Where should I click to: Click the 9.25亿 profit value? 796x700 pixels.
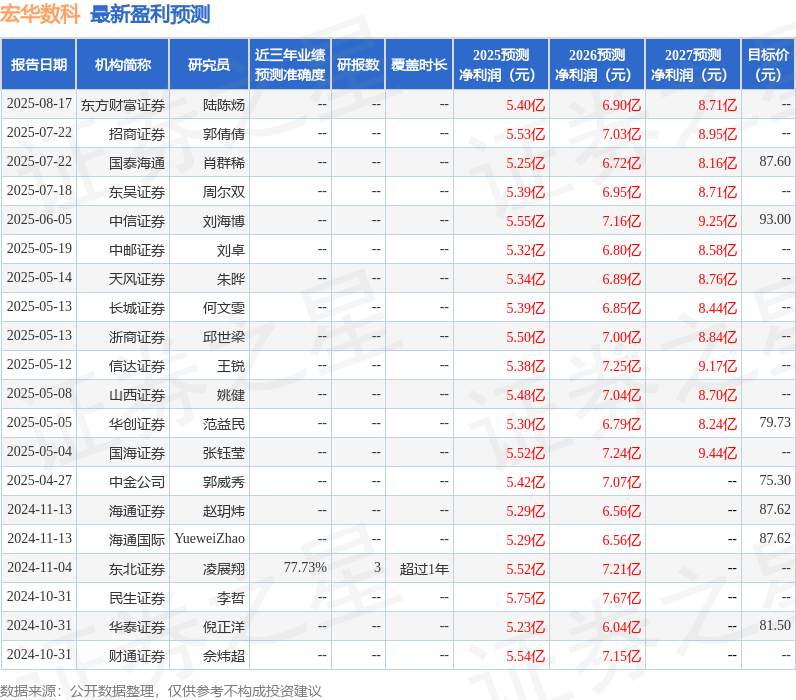coord(717,221)
